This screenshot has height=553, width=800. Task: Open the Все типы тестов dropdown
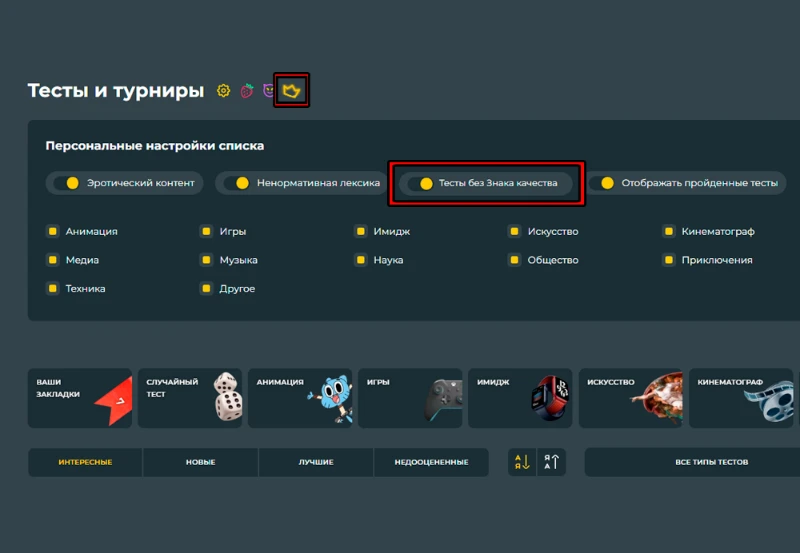(692, 462)
